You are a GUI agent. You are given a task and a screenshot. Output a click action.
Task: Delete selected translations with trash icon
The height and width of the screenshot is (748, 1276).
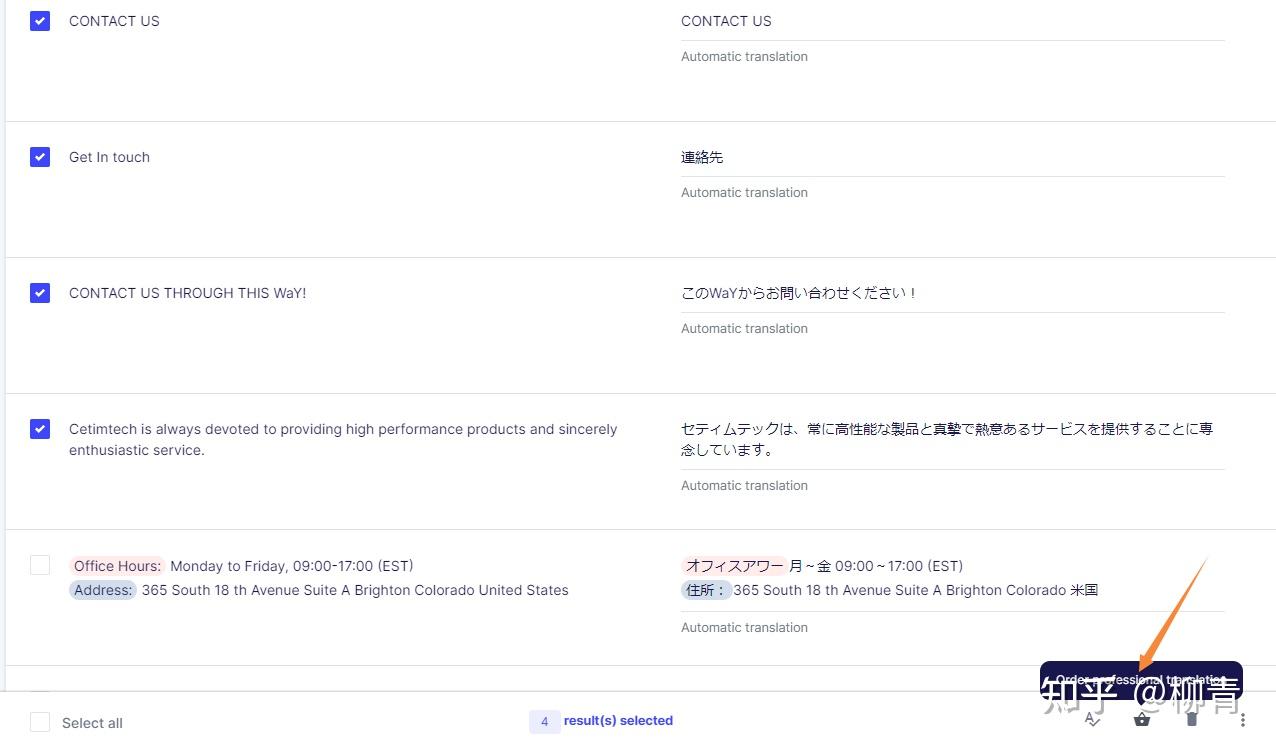1191,718
